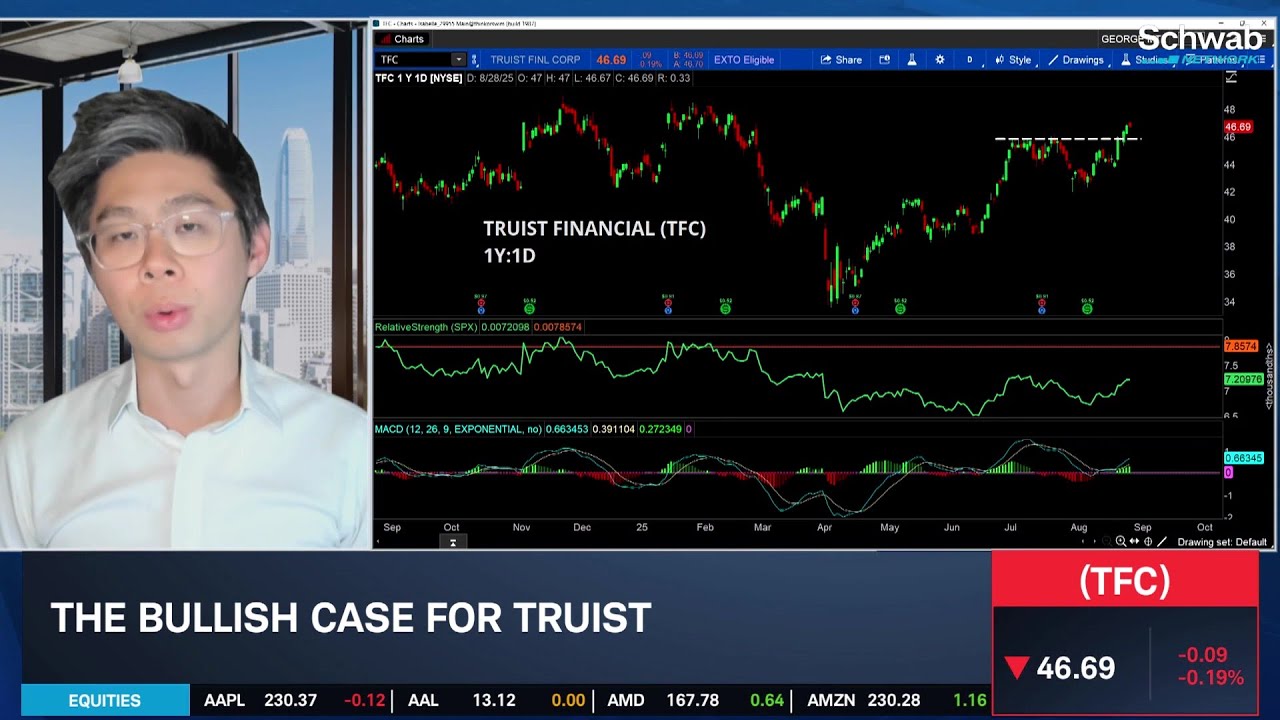Click the earnings marker near Sep
The image size is (1280, 720).
481,309
